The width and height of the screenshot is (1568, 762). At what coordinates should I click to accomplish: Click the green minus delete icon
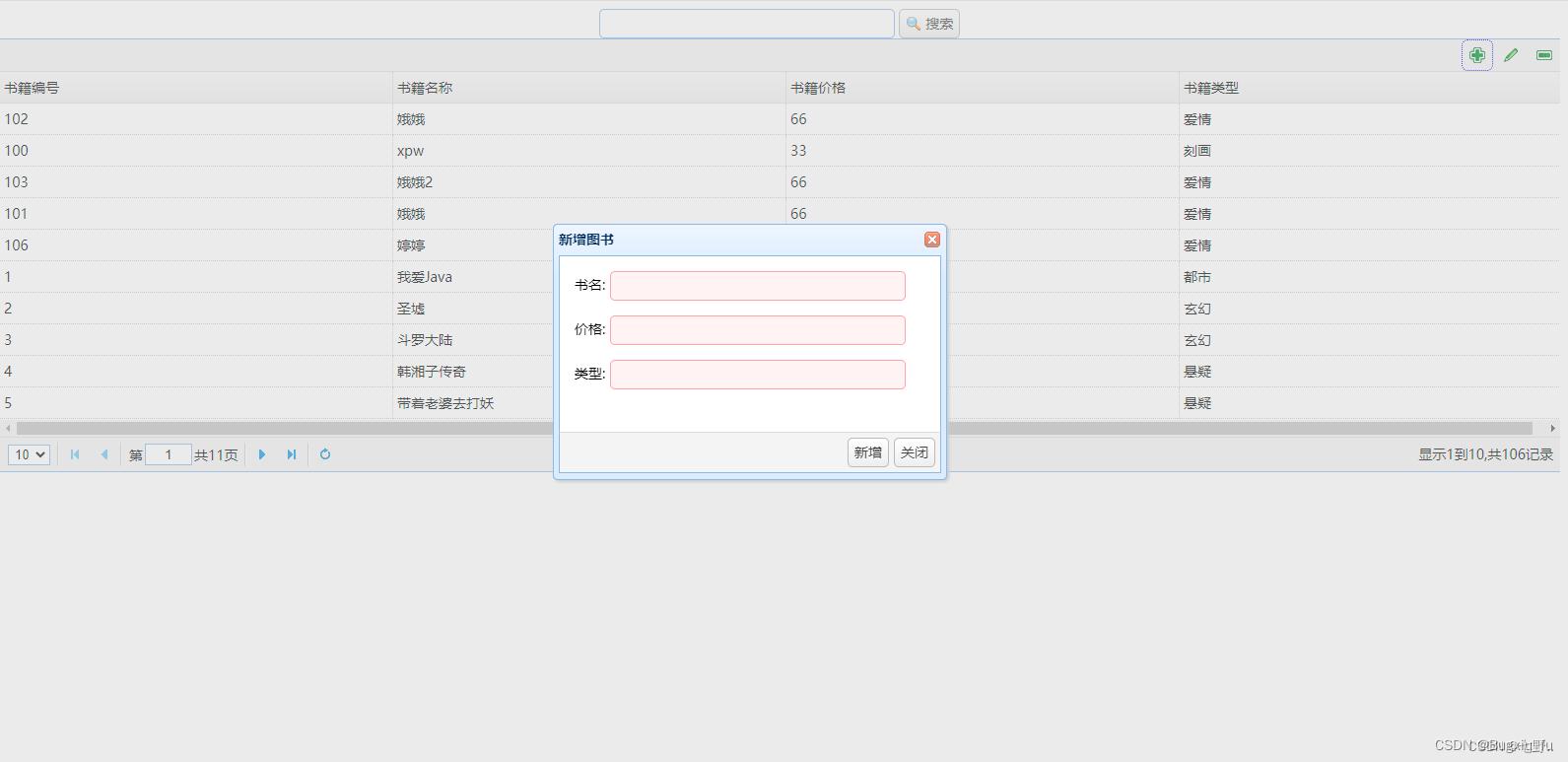click(1544, 55)
